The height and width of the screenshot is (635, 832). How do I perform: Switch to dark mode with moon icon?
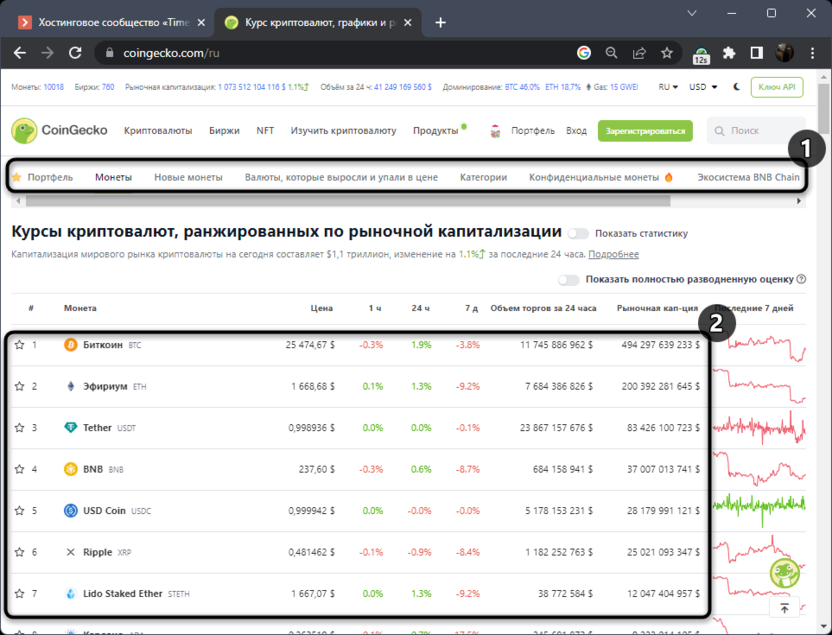pos(736,87)
